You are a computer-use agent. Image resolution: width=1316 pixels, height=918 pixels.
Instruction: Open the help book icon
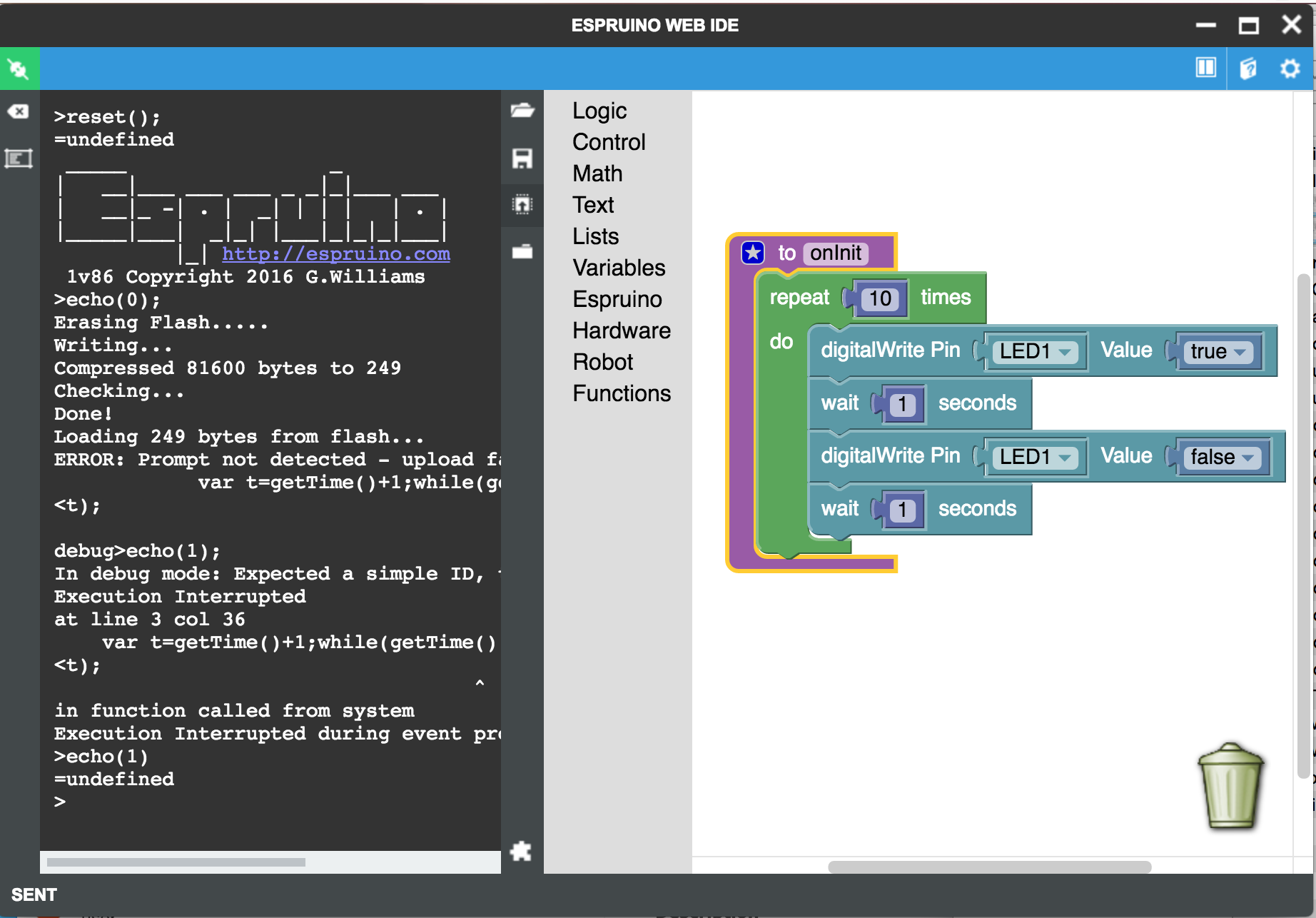tap(1248, 69)
